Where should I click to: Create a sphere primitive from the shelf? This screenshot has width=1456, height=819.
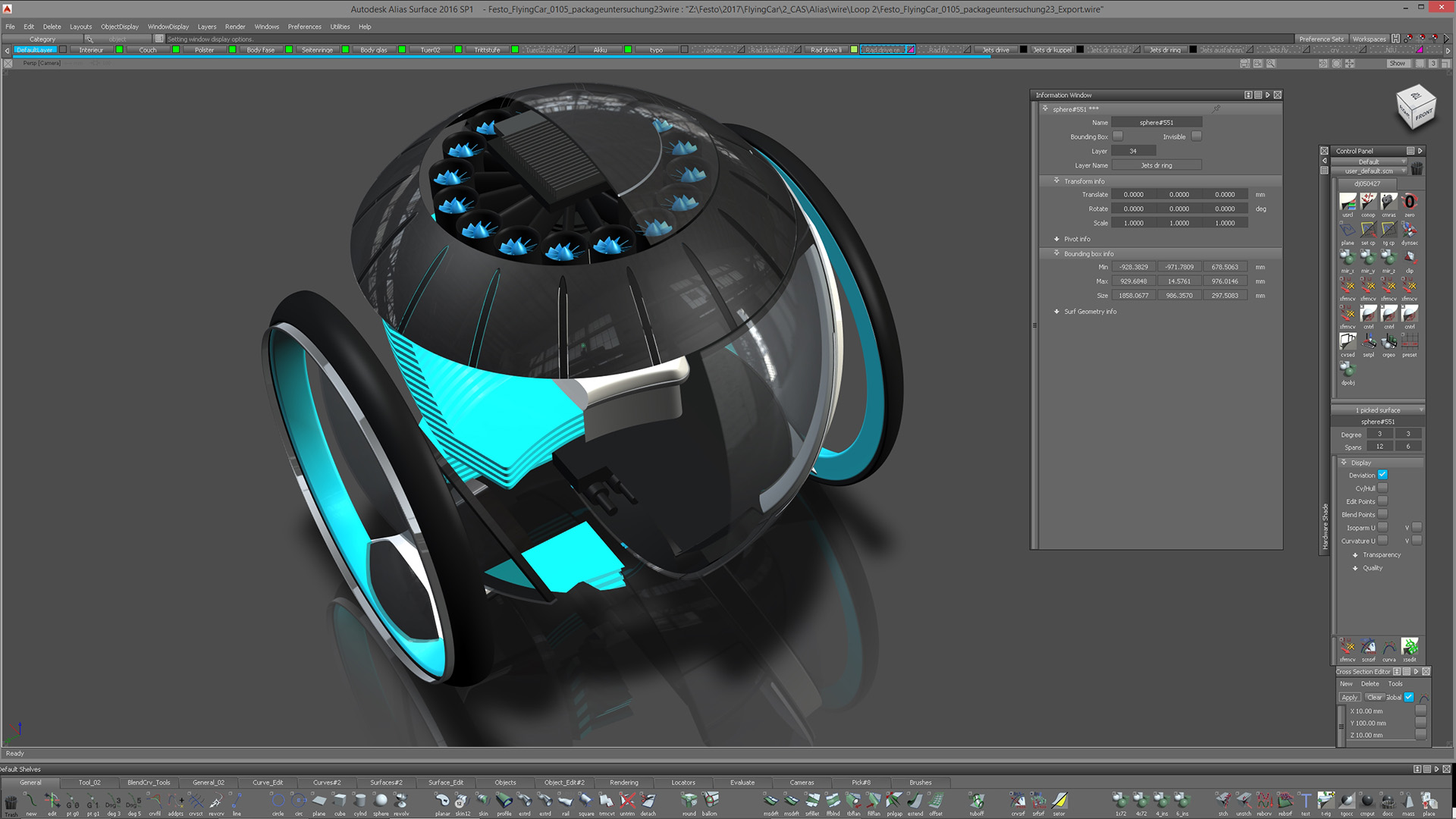pos(381,802)
